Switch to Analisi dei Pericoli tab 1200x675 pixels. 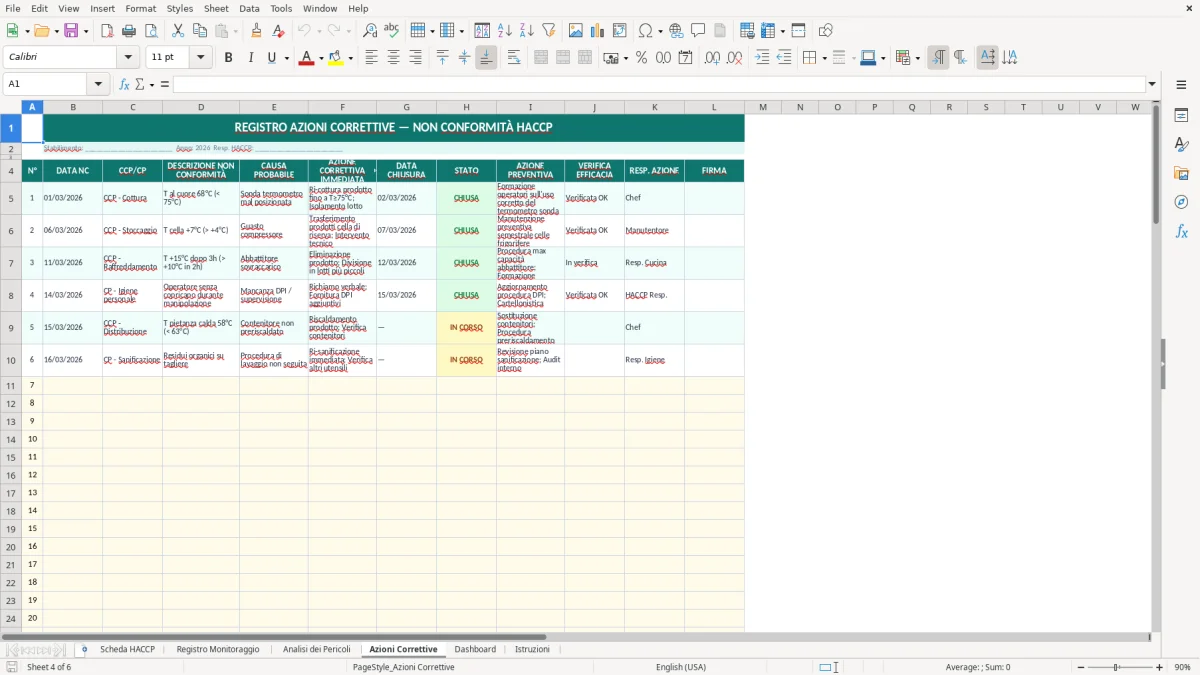click(316, 649)
